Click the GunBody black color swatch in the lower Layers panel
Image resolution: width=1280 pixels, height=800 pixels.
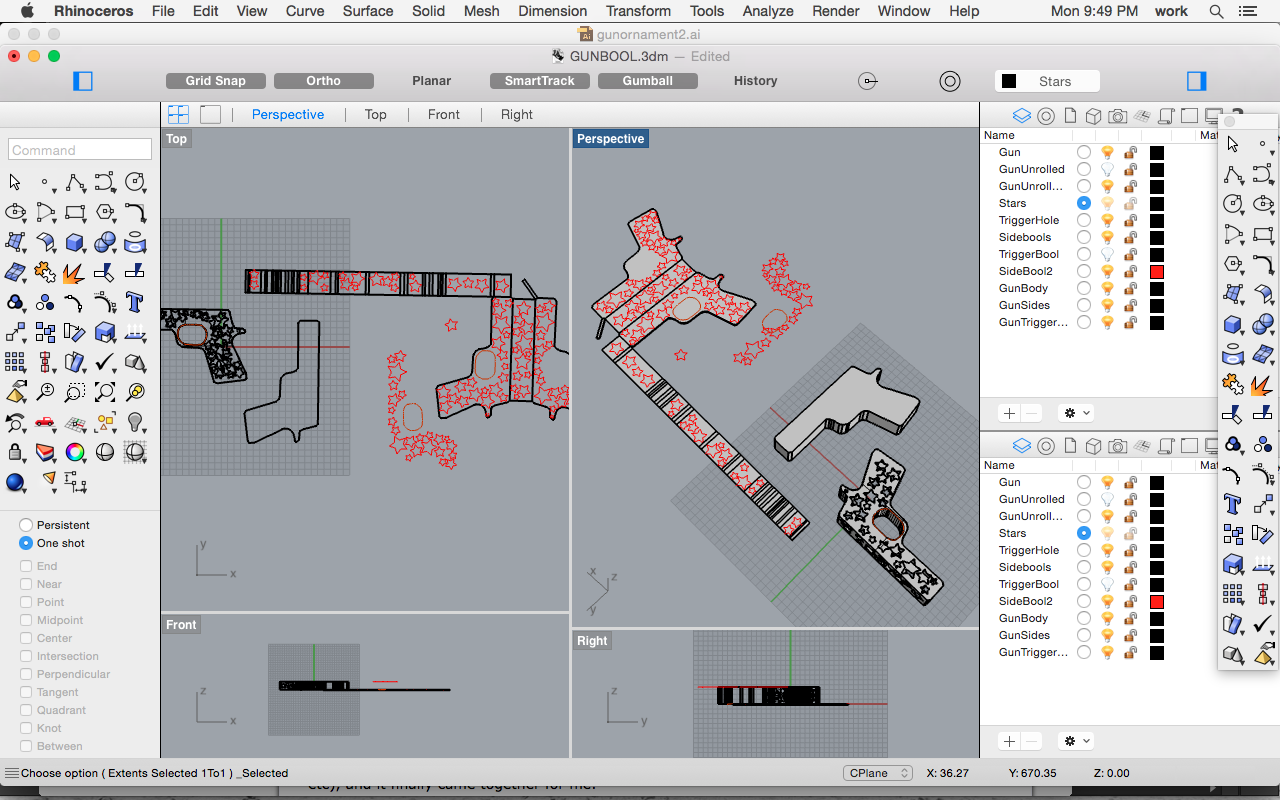click(x=1157, y=618)
